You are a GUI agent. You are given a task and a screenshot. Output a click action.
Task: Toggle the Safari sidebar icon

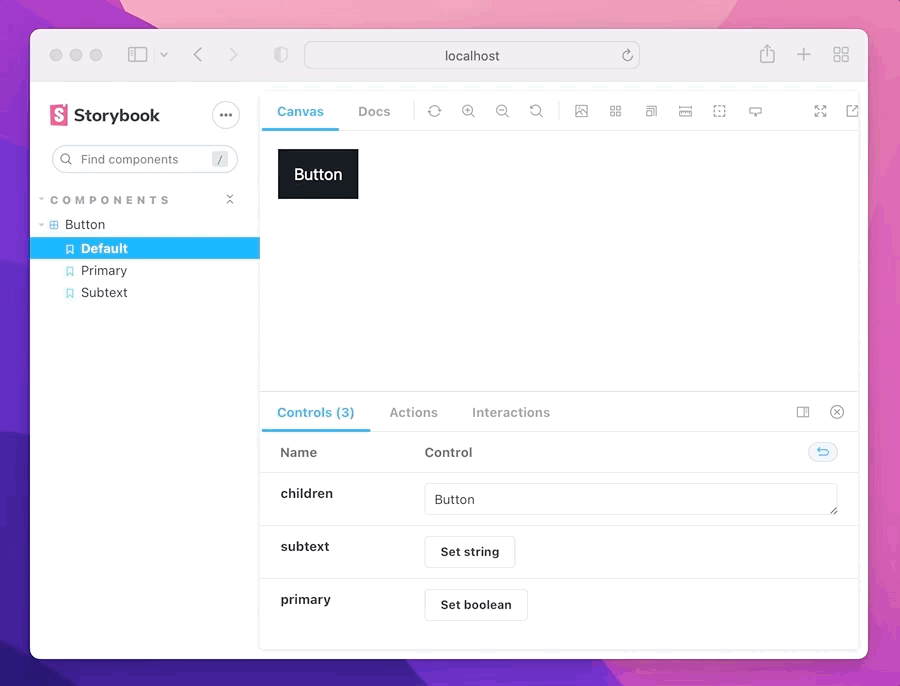coord(137,55)
